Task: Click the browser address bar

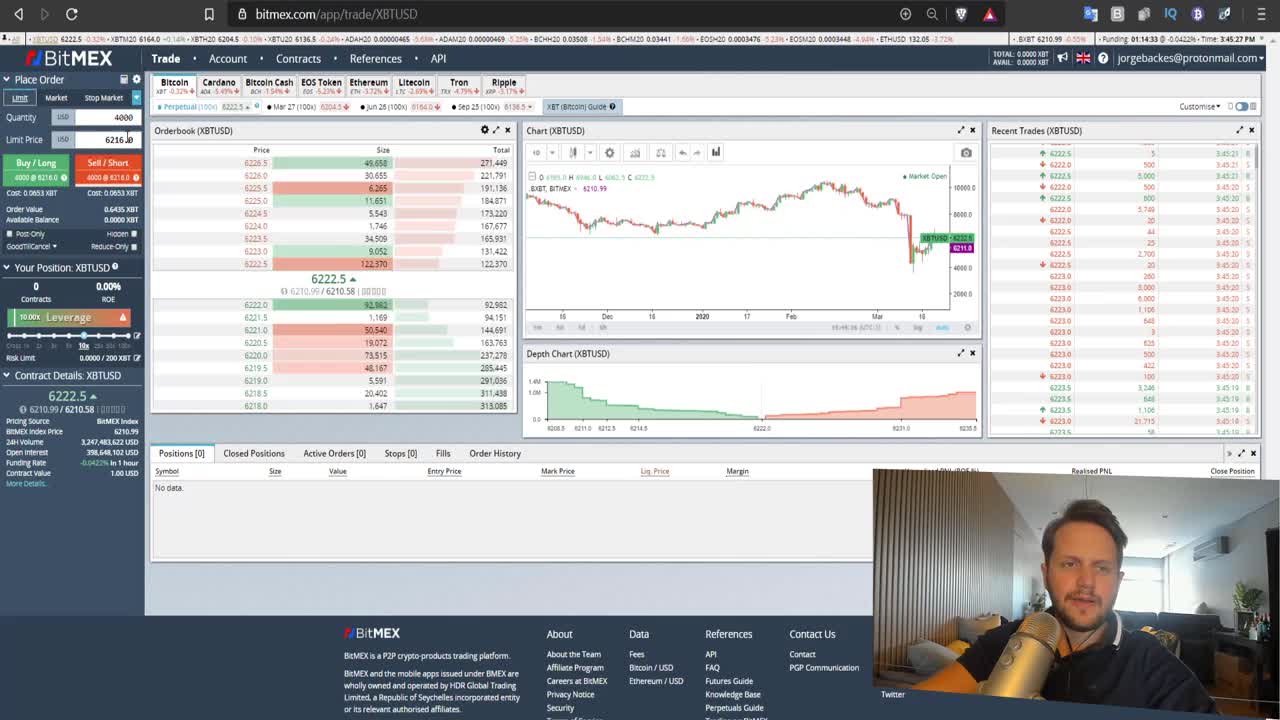Action: pyautogui.click(x=560, y=14)
